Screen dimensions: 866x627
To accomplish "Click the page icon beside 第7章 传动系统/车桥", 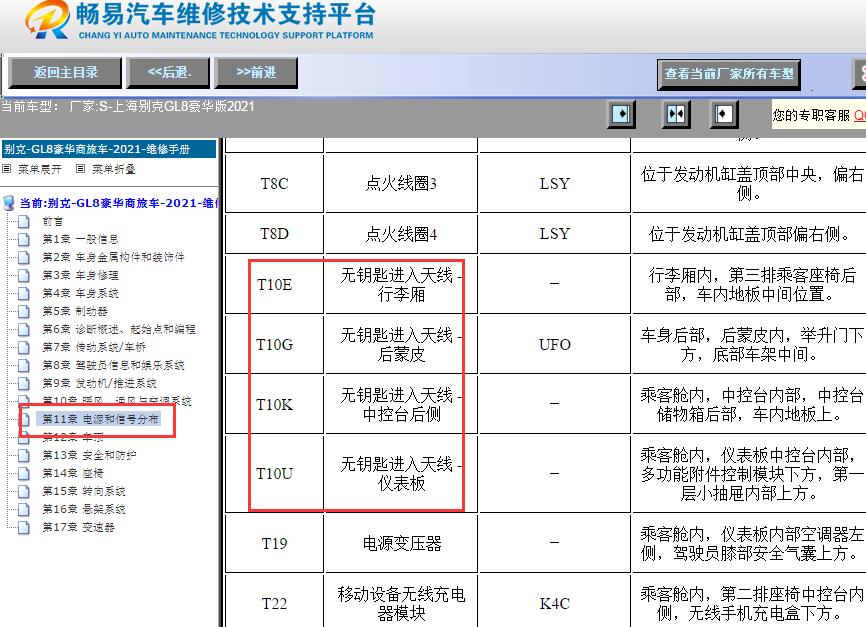I will click(x=24, y=347).
